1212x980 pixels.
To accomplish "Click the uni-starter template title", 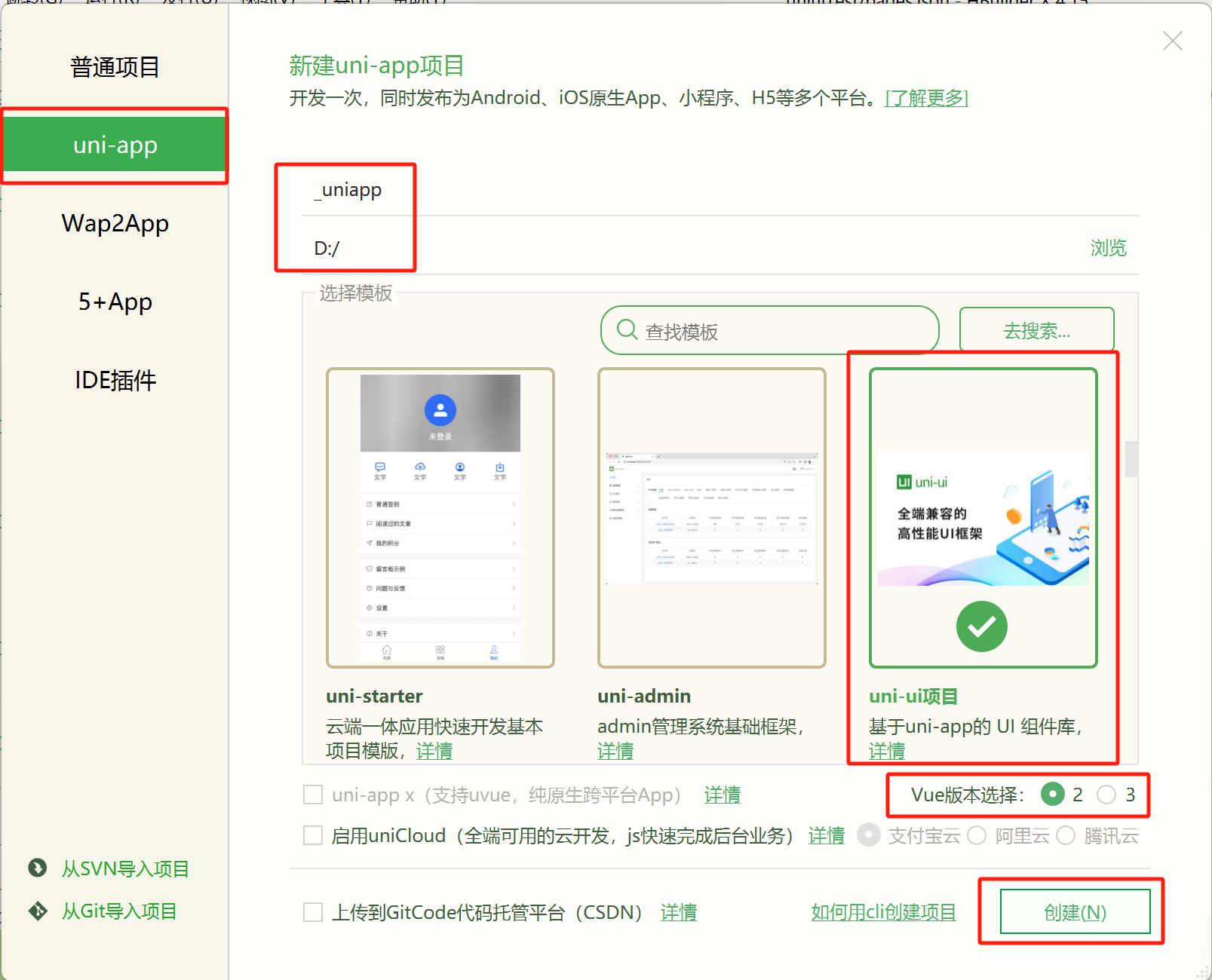I will 374,696.
